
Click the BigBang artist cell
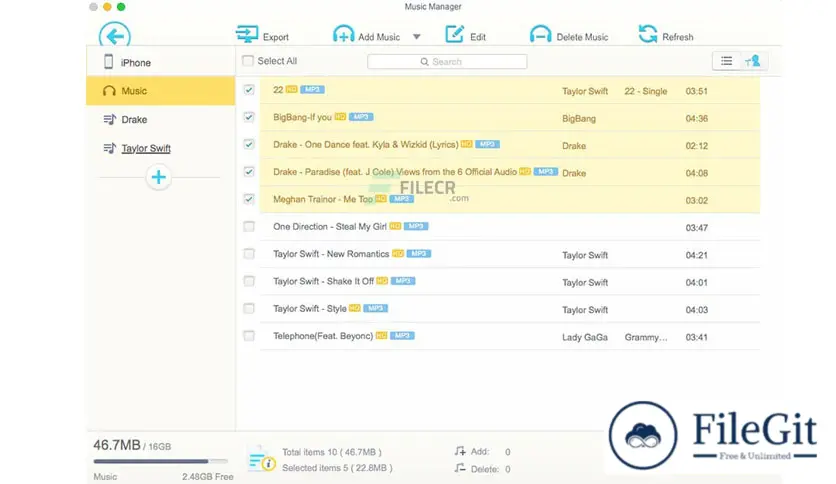click(x=579, y=118)
